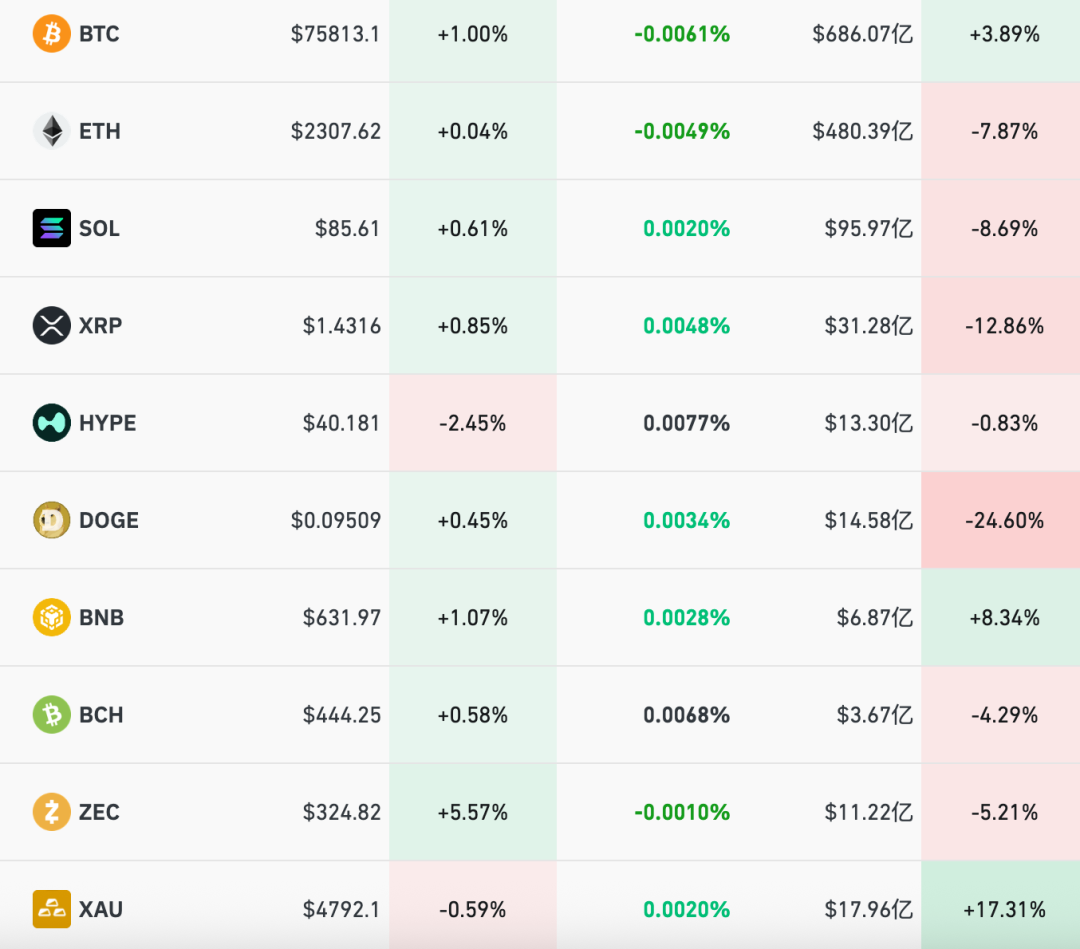The width and height of the screenshot is (1080, 949).
Task: Select the Bitcoin Cash logo icon
Action: 51,715
